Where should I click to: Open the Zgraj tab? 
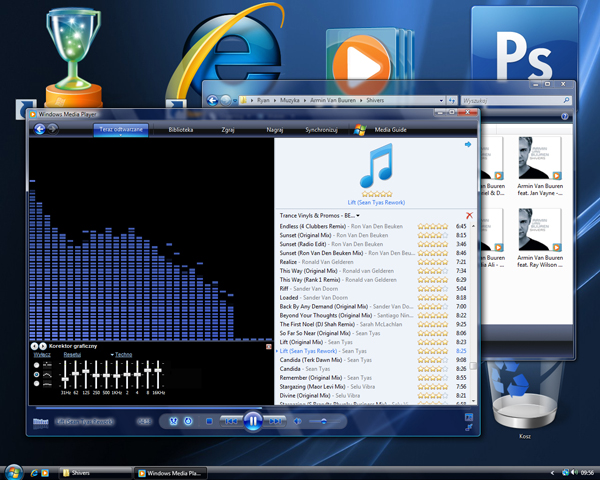[228, 130]
